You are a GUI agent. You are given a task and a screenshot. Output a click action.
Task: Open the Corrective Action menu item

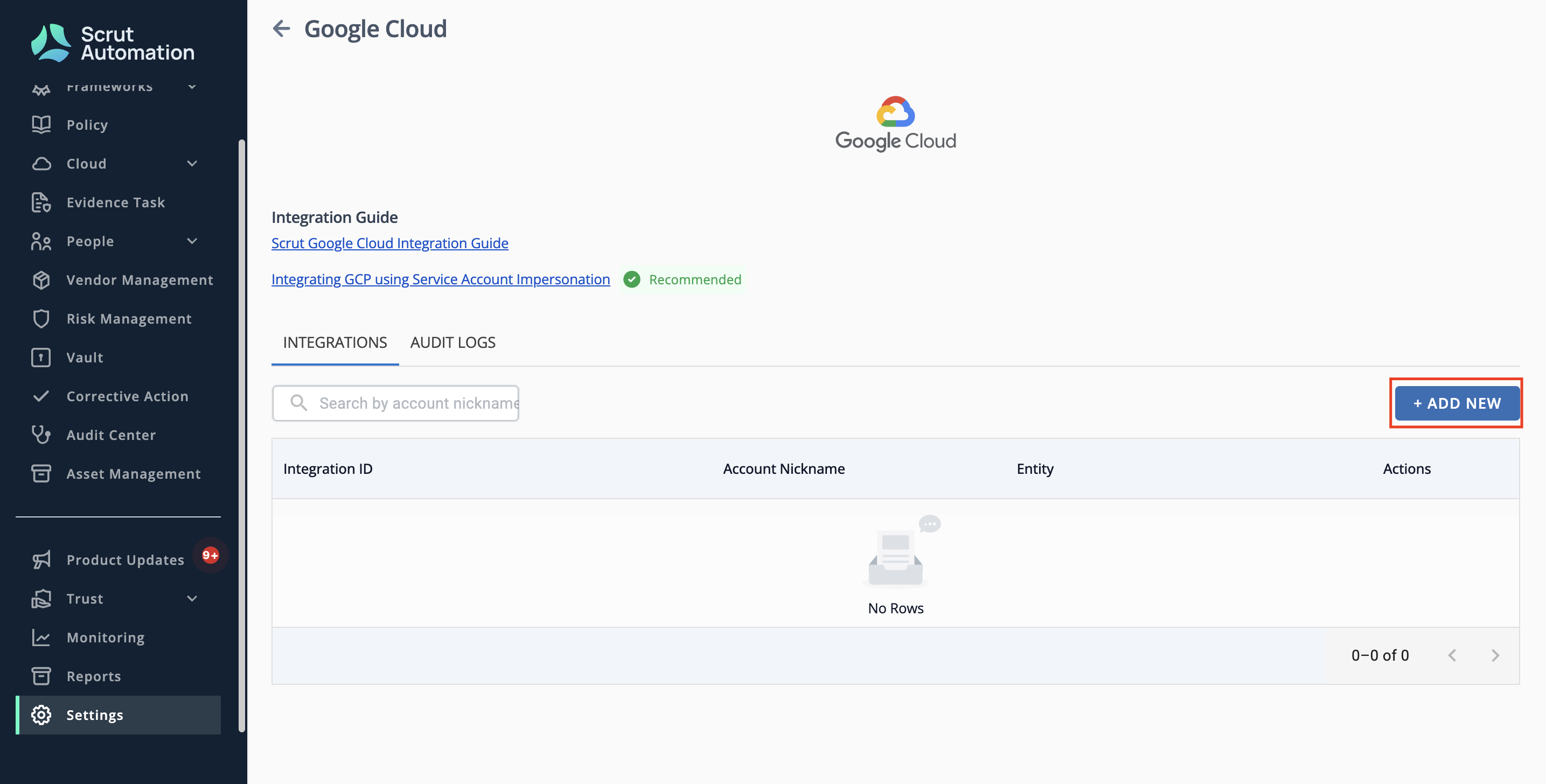pos(118,396)
